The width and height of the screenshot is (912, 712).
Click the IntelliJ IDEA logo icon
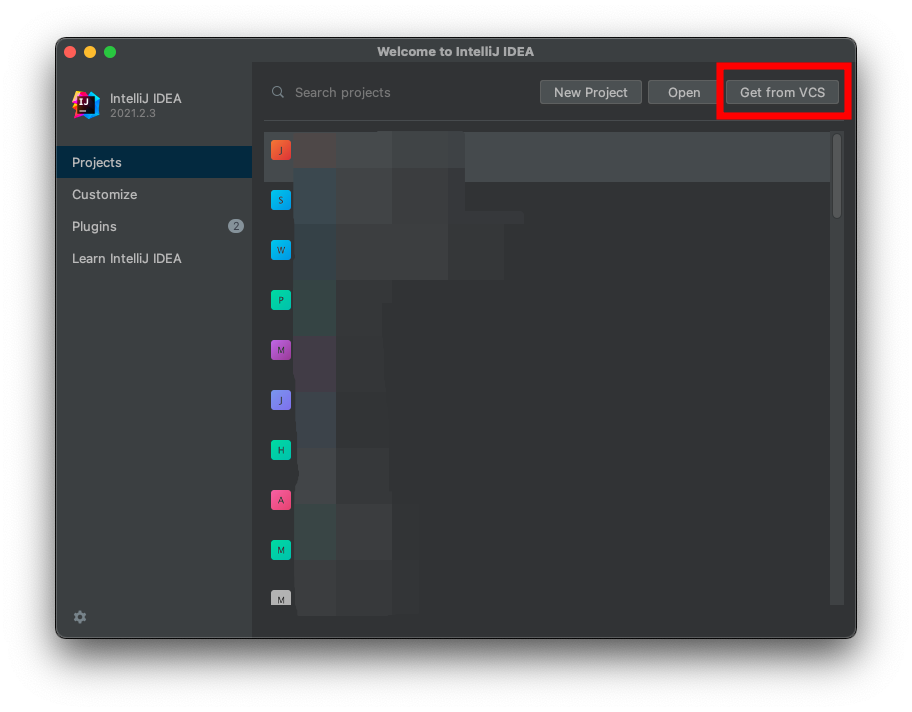[86, 105]
